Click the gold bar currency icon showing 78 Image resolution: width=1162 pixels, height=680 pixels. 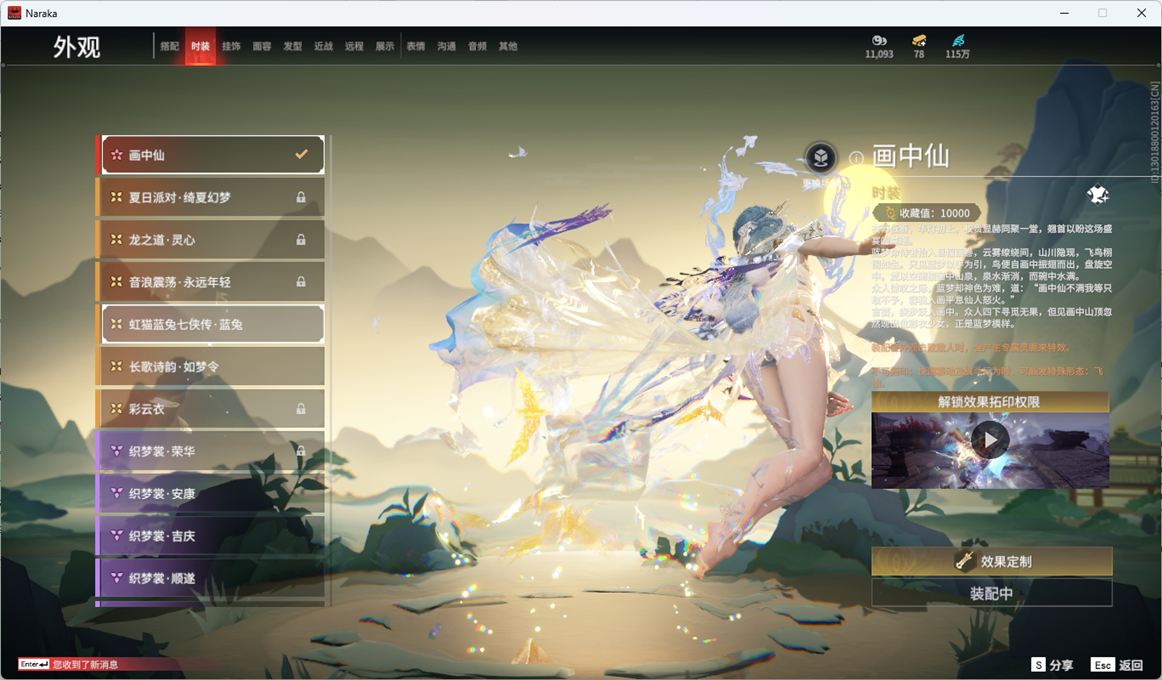click(919, 40)
